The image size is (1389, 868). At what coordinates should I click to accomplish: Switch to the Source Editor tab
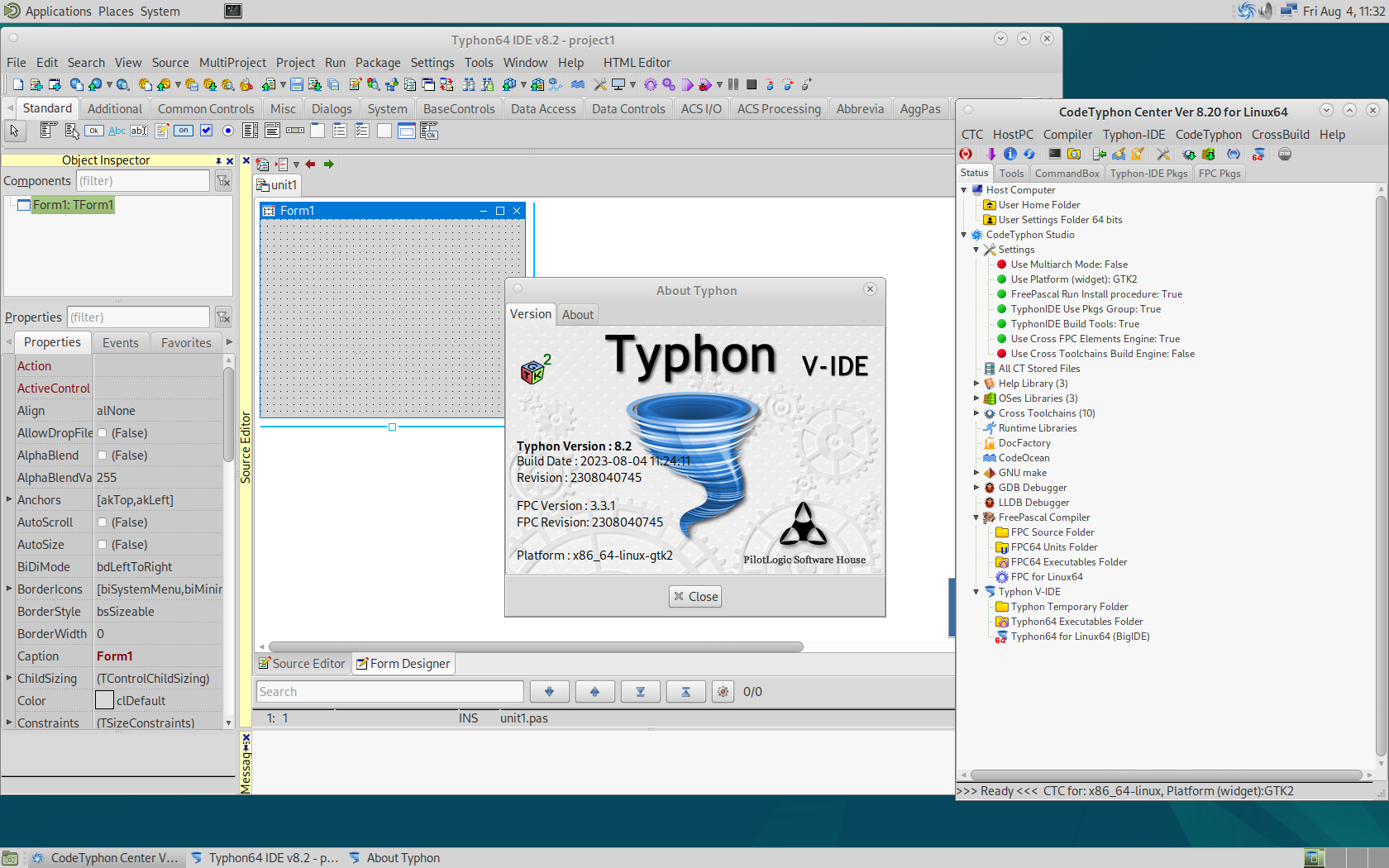(302, 664)
